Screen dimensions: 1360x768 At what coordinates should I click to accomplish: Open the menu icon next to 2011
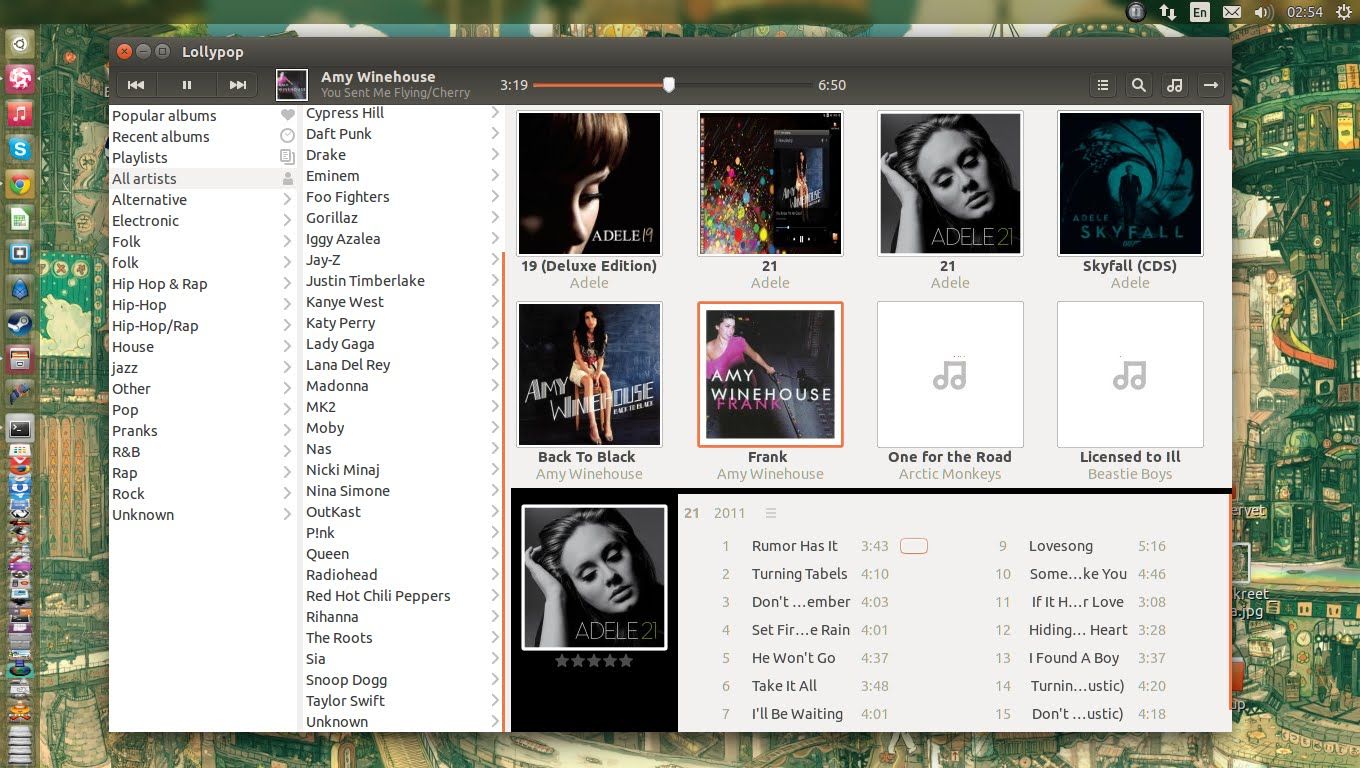771,513
